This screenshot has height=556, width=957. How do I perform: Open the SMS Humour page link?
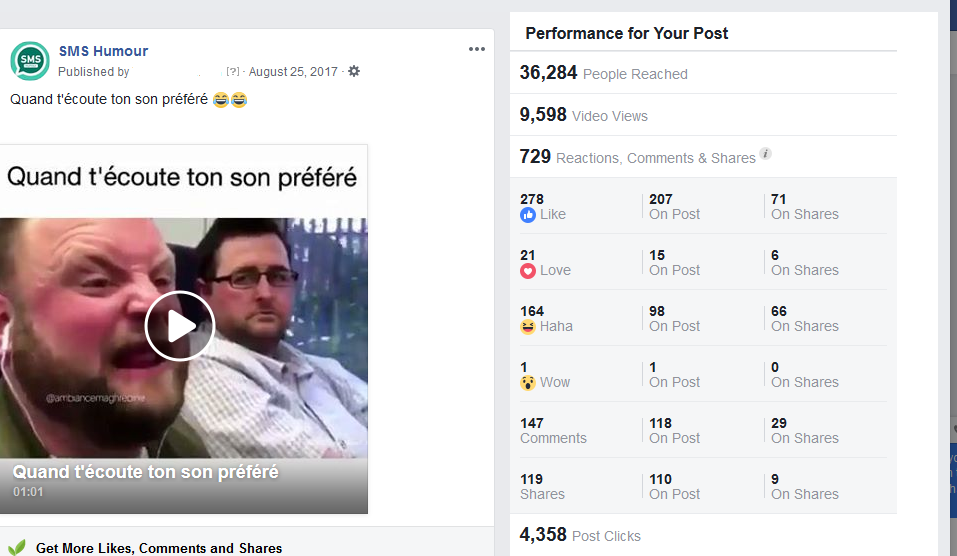click(x=103, y=51)
